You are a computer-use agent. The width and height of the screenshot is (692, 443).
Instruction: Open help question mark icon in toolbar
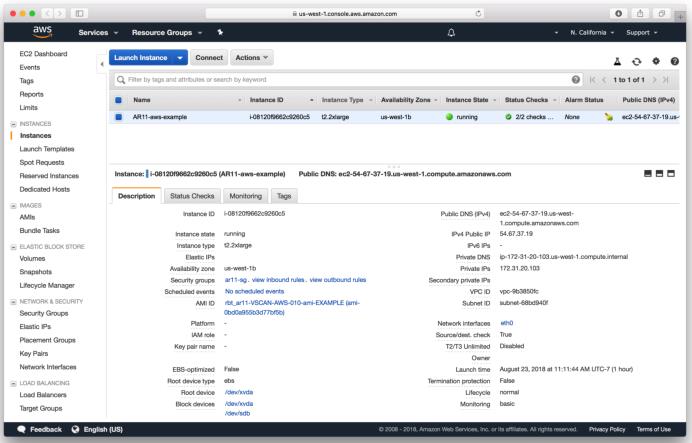[x=674, y=61]
